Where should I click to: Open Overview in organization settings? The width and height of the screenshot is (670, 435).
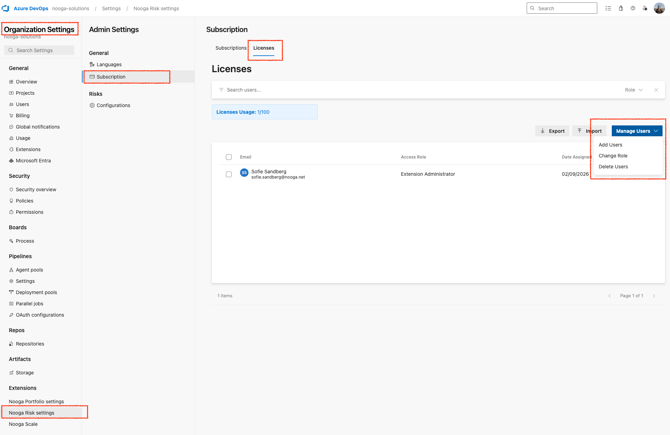pos(26,82)
